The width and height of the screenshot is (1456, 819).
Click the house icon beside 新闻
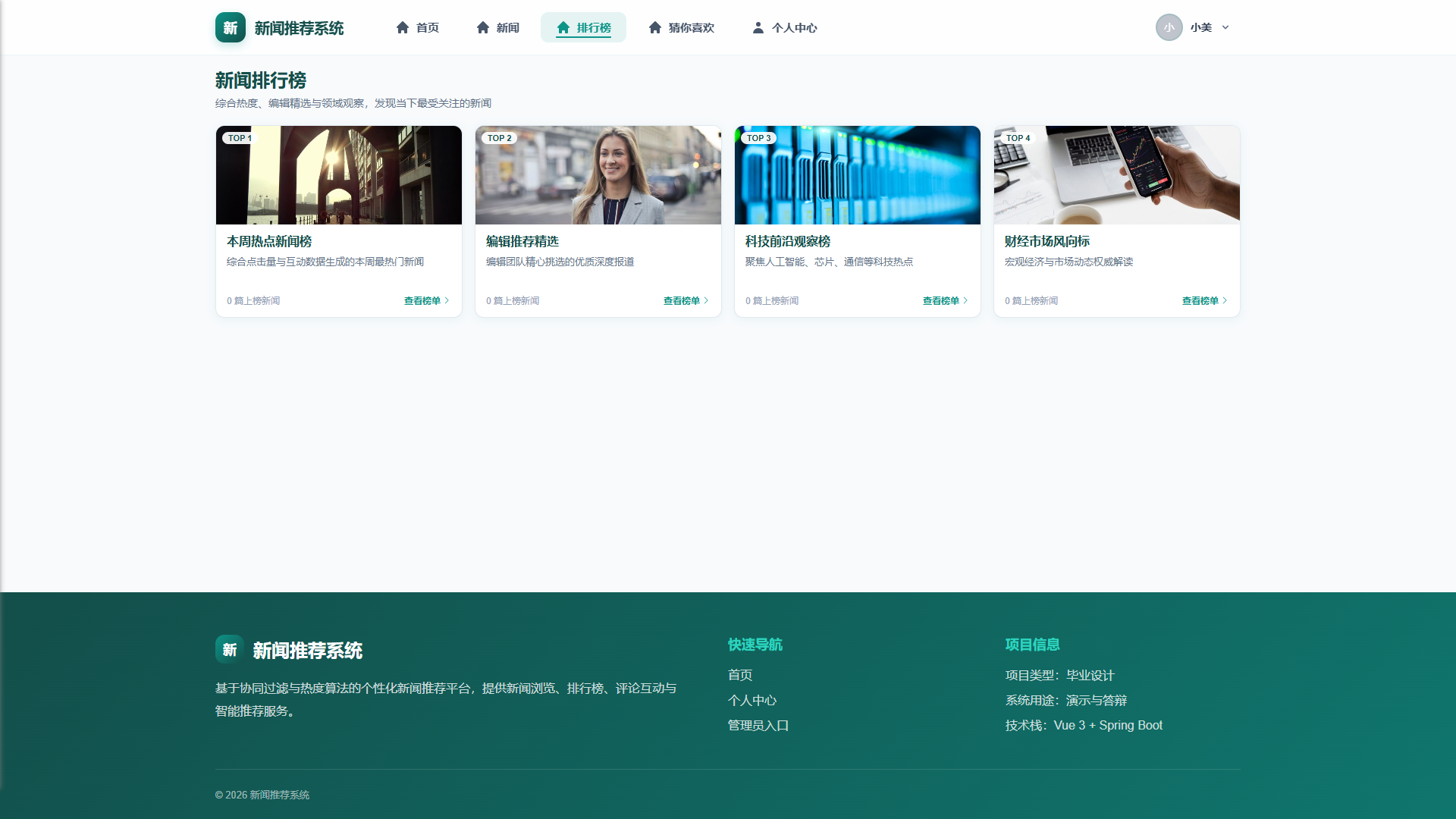pyautogui.click(x=483, y=27)
